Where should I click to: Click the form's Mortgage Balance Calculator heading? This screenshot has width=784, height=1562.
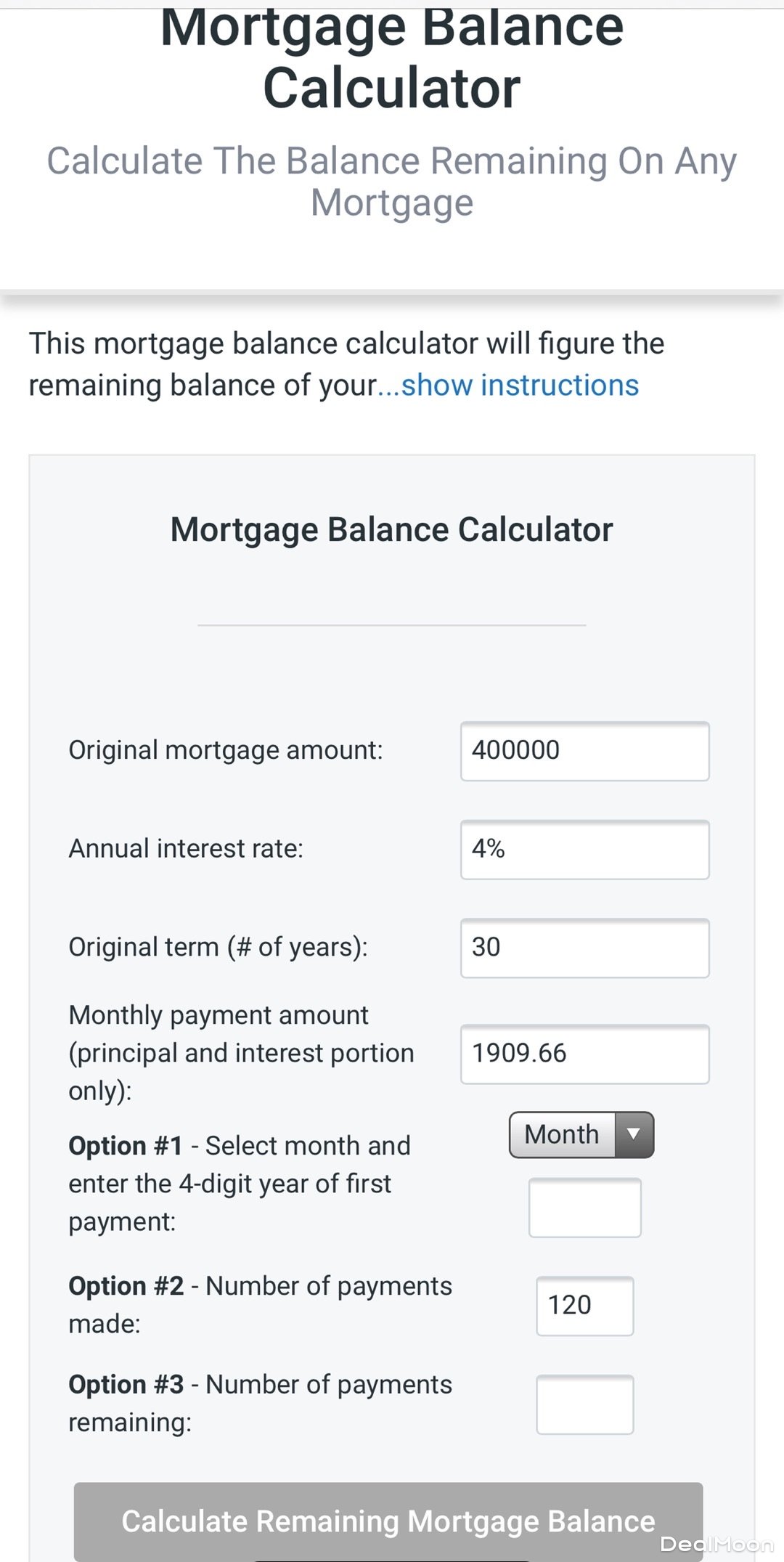[x=392, y=530]
